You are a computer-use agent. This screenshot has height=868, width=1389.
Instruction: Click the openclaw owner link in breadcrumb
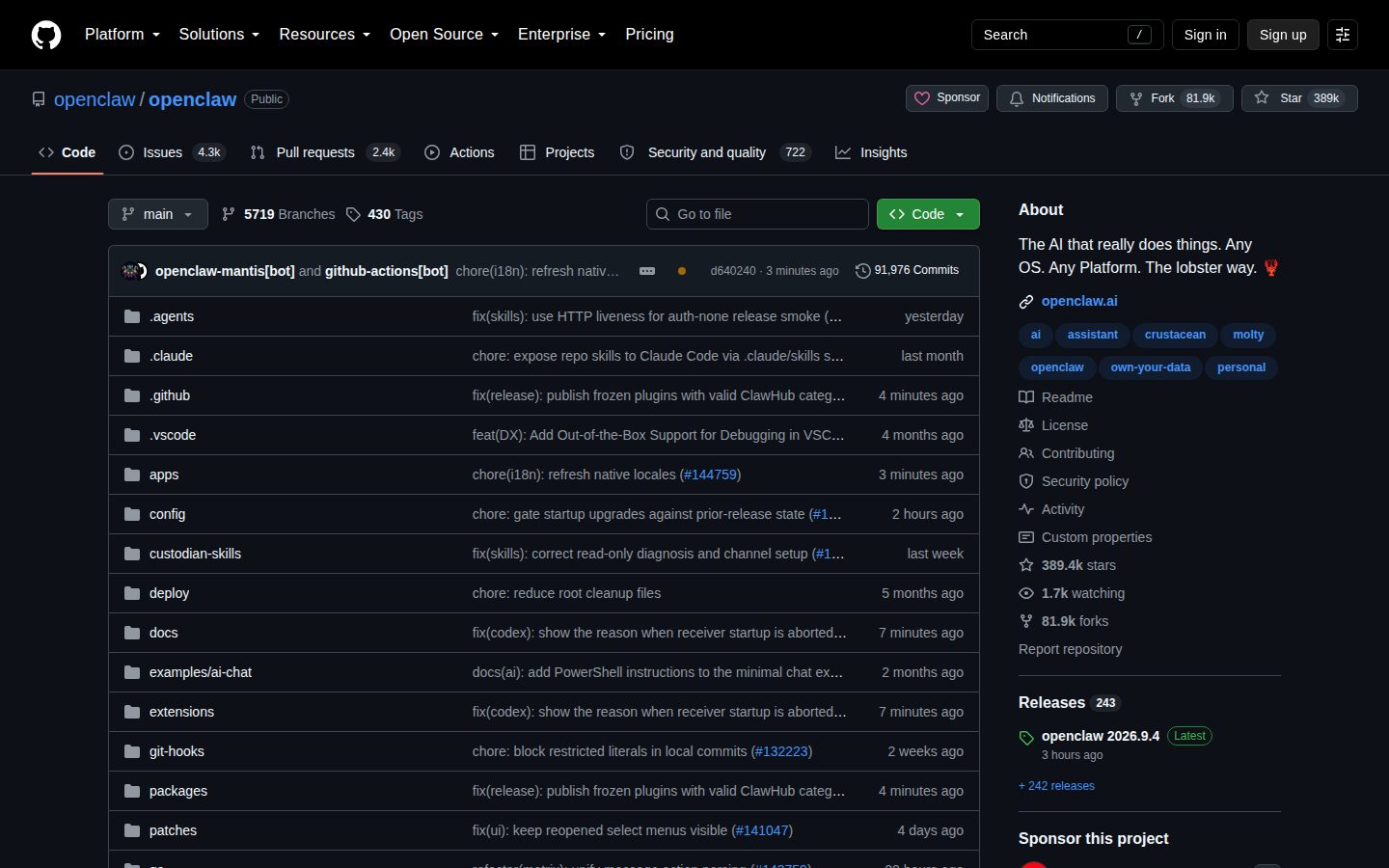pyautogui.click(x=95, y=99)
